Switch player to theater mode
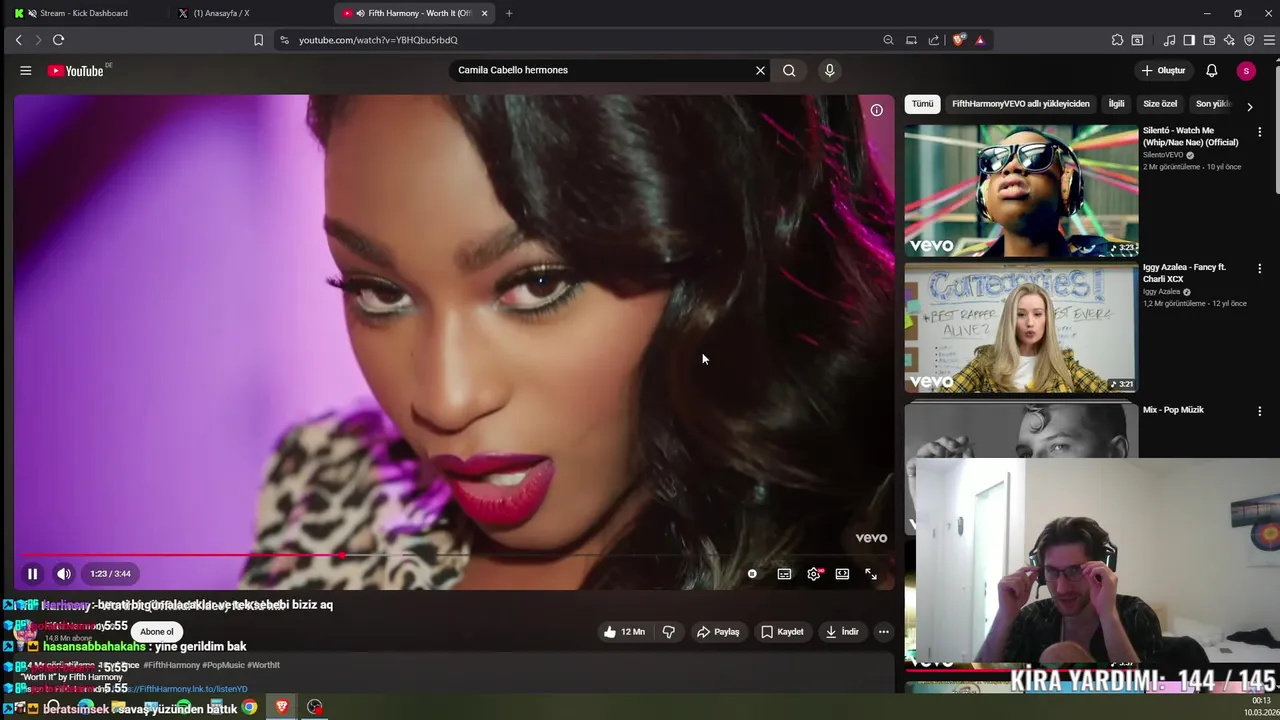1280x720 pixels. tap(842, 574)
